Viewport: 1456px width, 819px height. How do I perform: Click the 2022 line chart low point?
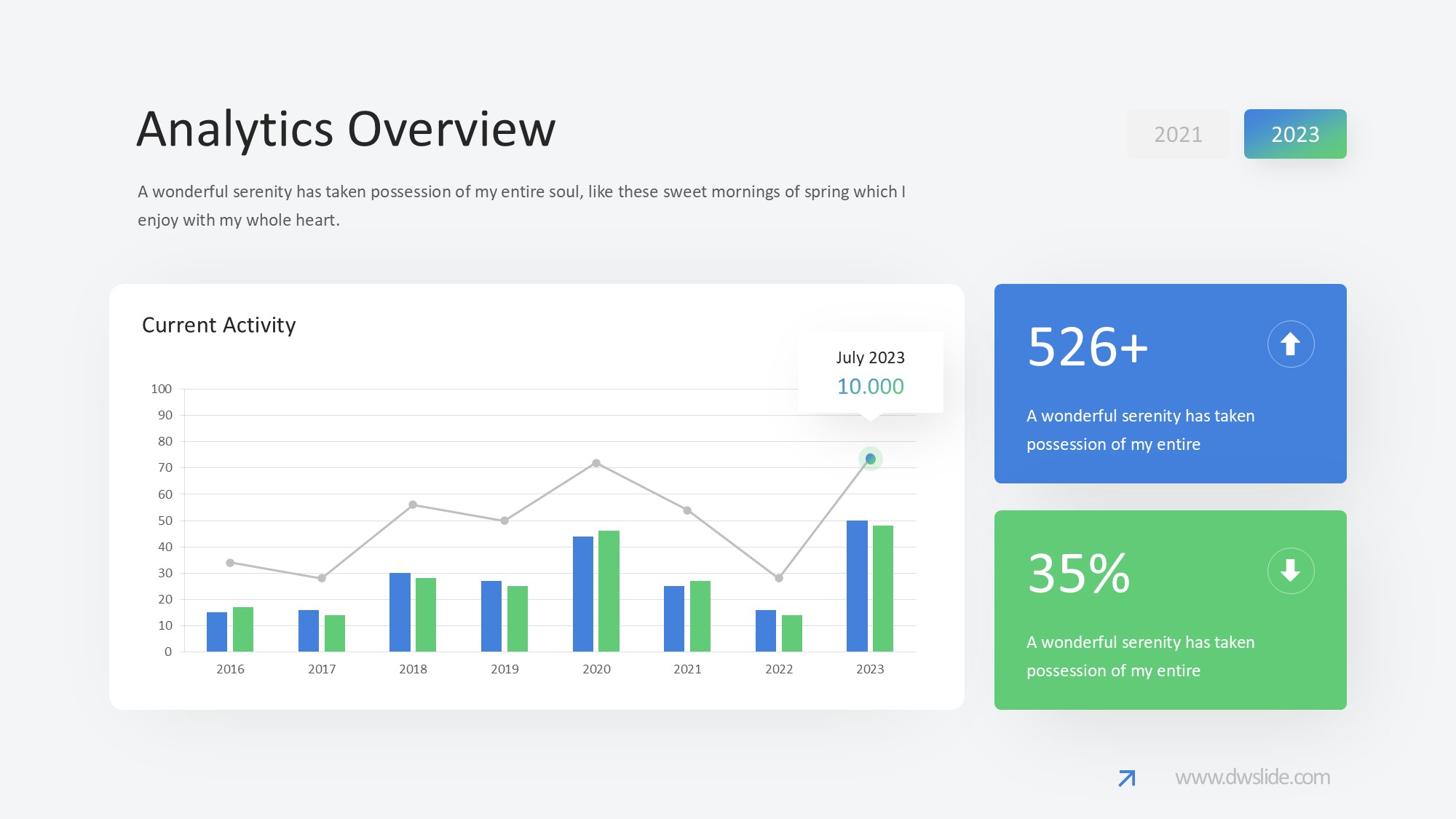779,578
